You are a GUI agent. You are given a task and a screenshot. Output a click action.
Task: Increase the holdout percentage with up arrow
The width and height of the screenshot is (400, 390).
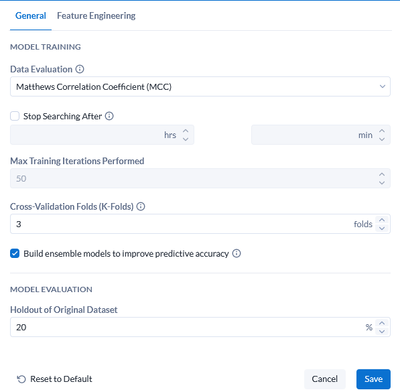(x=382, y=323)
